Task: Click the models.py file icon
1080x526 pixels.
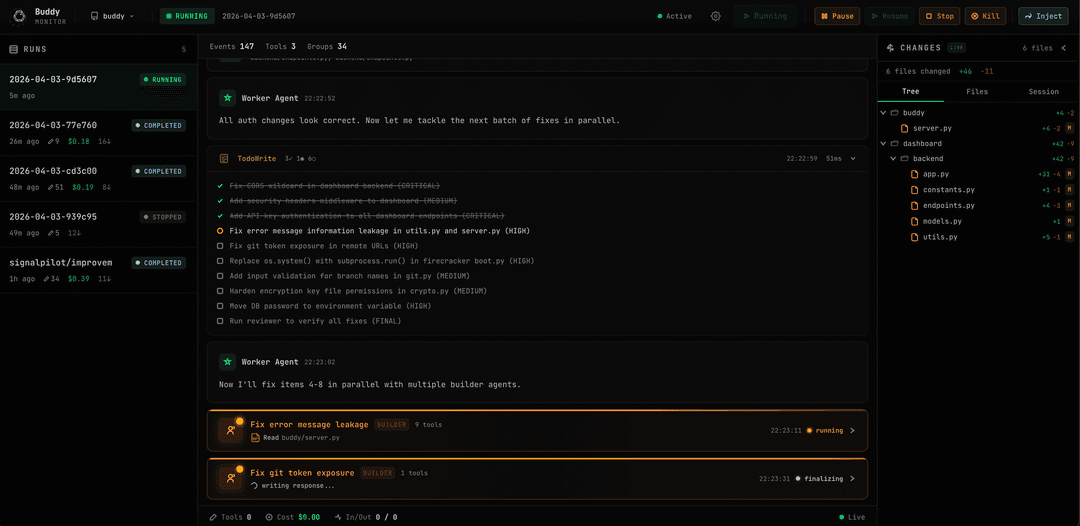Action: [915, 221]
